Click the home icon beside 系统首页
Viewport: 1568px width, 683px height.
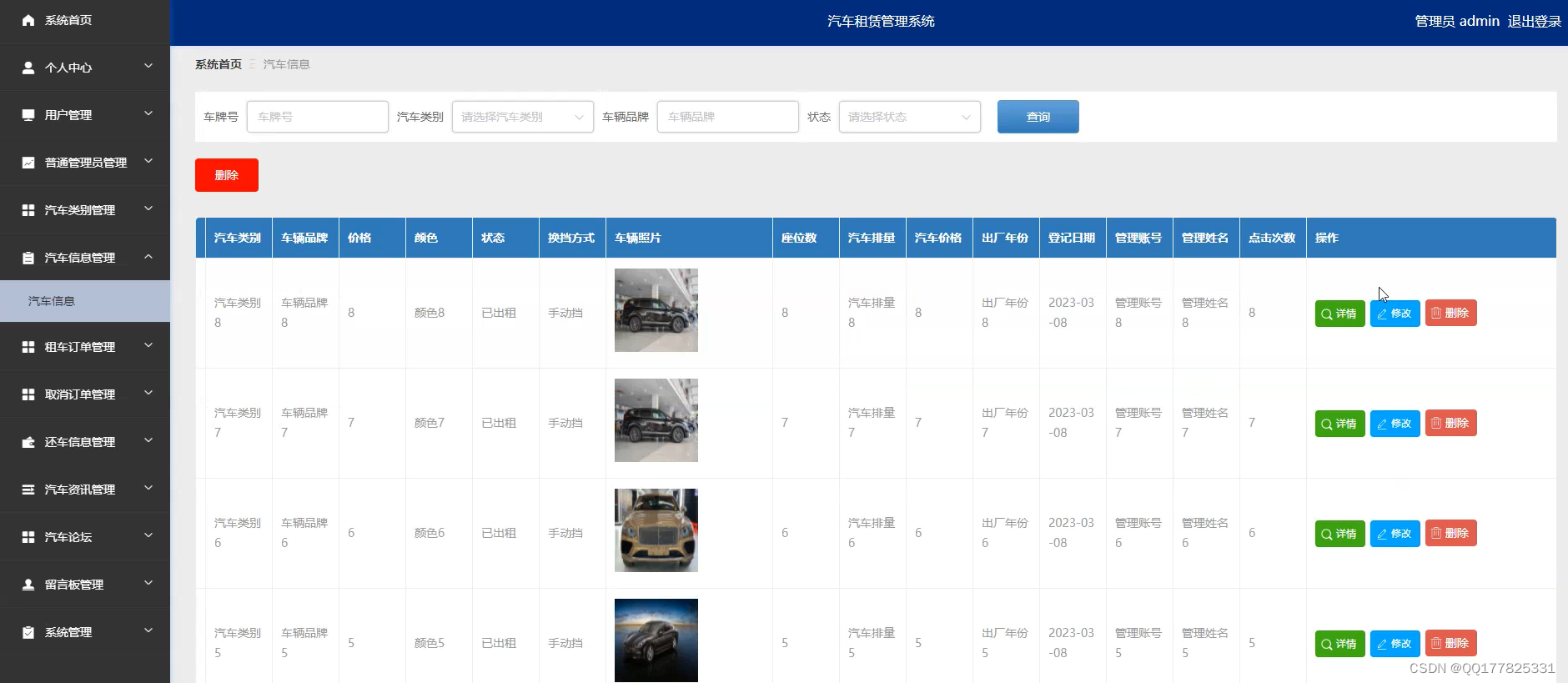[x=28, y=20]
